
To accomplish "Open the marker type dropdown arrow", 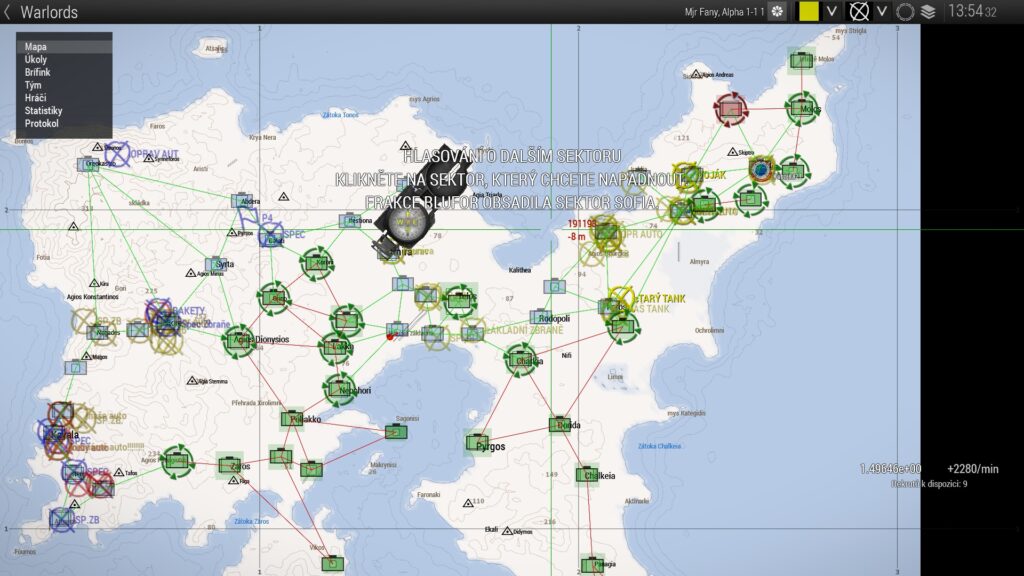I will (882, 11).
